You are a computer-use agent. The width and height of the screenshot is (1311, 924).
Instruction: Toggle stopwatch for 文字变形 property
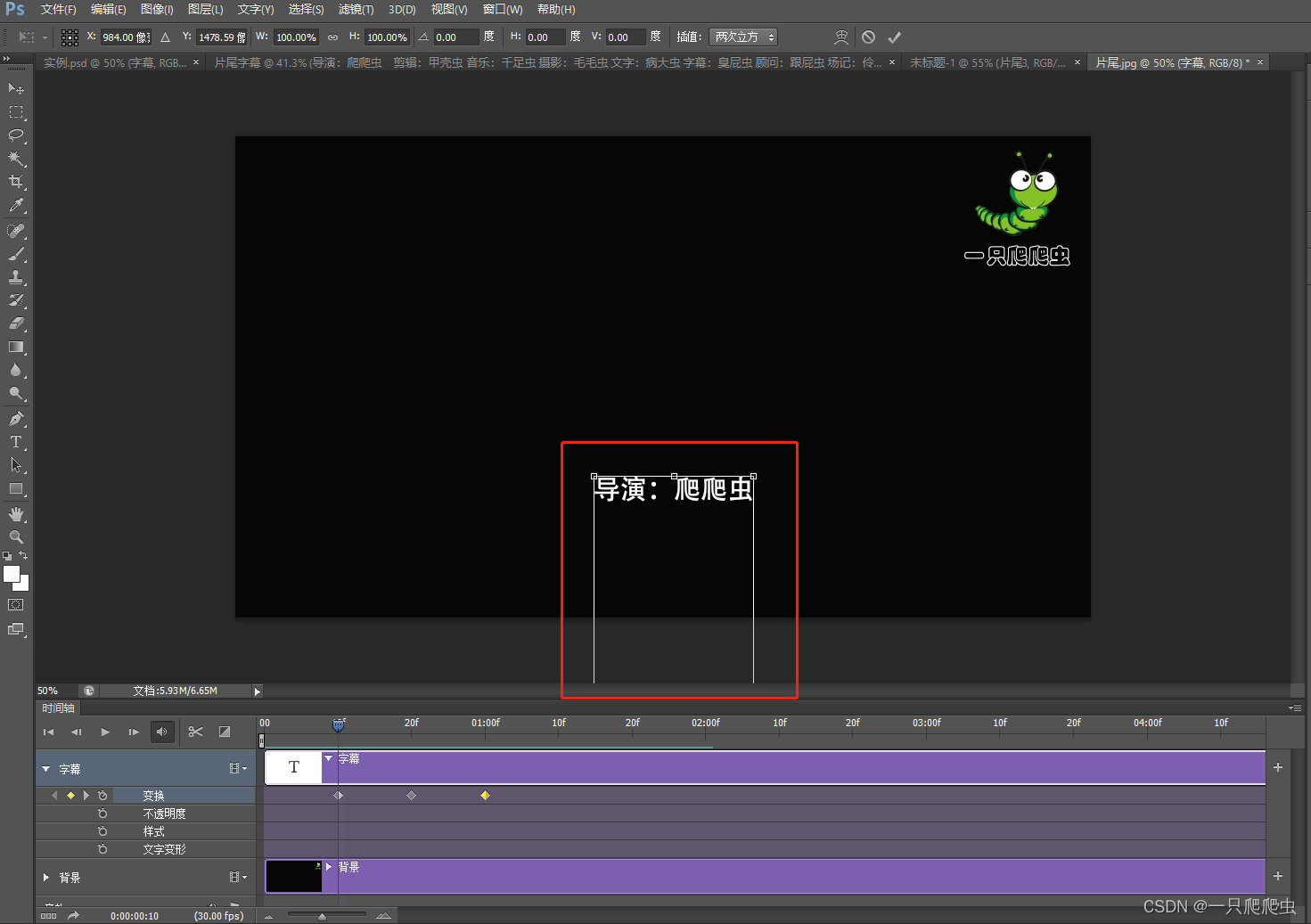click(102, 849)
